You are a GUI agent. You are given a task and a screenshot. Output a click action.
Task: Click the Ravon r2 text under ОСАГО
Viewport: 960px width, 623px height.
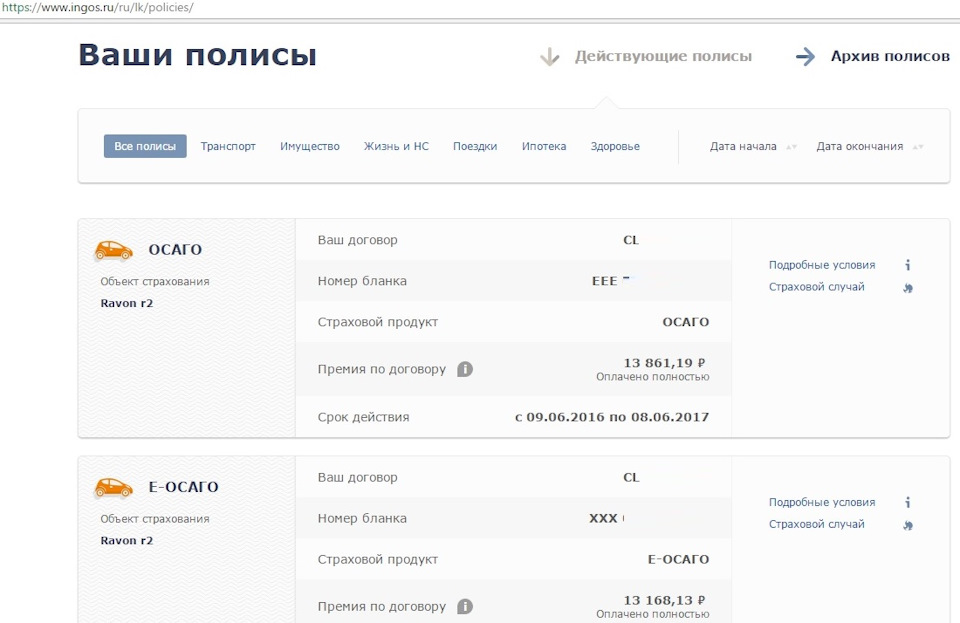pos(127,304)
